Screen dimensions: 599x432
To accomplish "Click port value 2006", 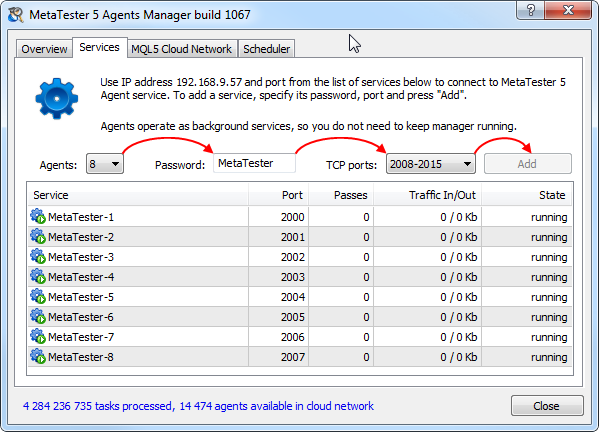I will pyautogui.click(x=293, y=337).
